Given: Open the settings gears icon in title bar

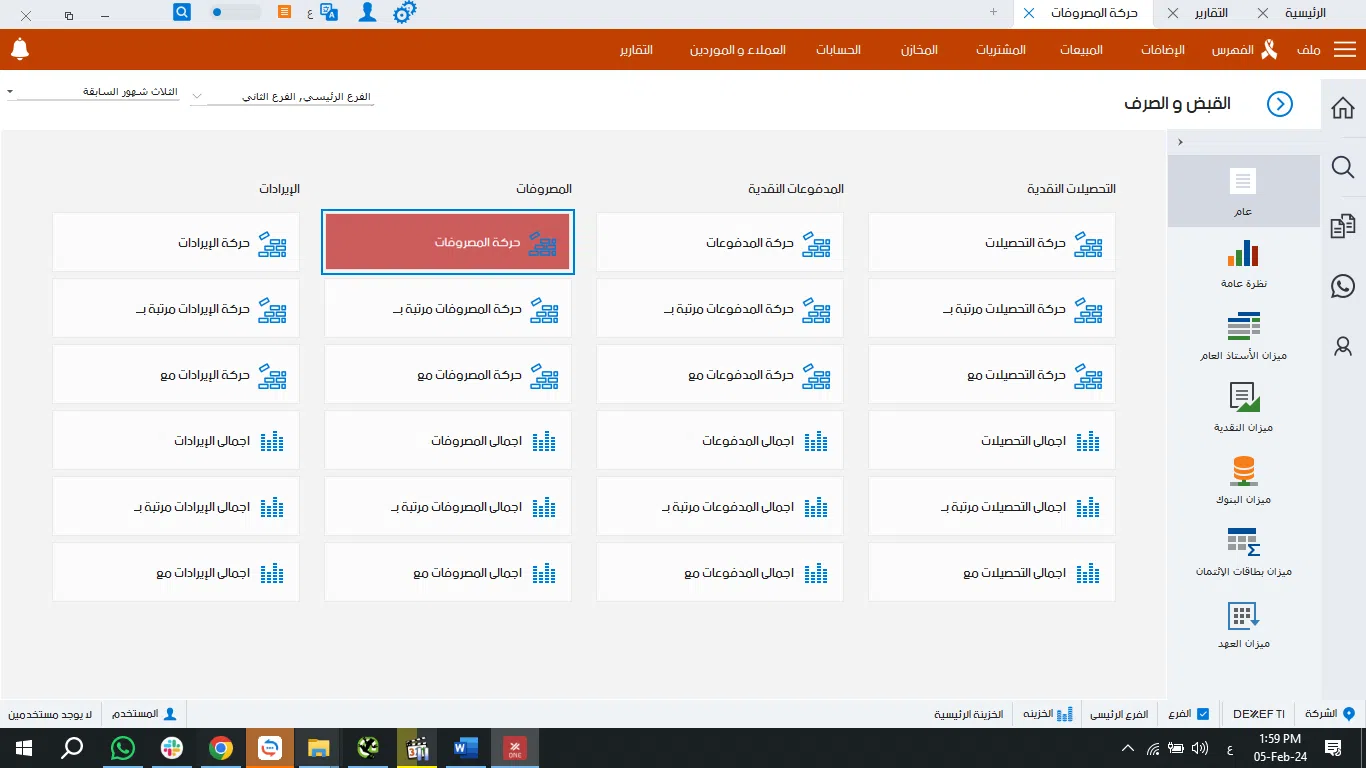Looking at the screenshot, I should coord(404,13).
